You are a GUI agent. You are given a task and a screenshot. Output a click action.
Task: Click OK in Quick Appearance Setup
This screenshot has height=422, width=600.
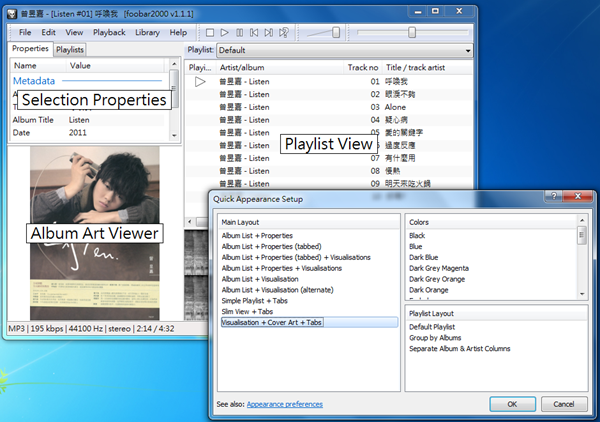coord(512,404)
